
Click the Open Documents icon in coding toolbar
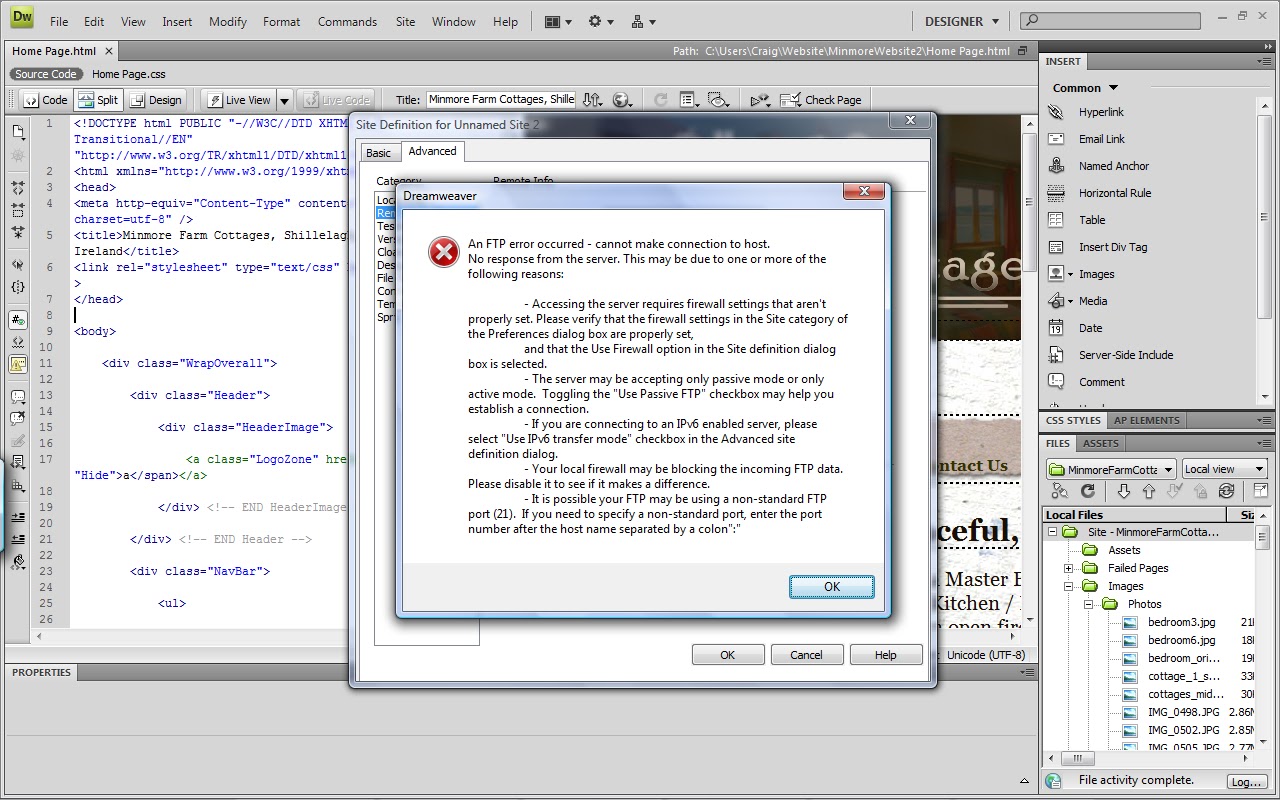click(17, 131)
